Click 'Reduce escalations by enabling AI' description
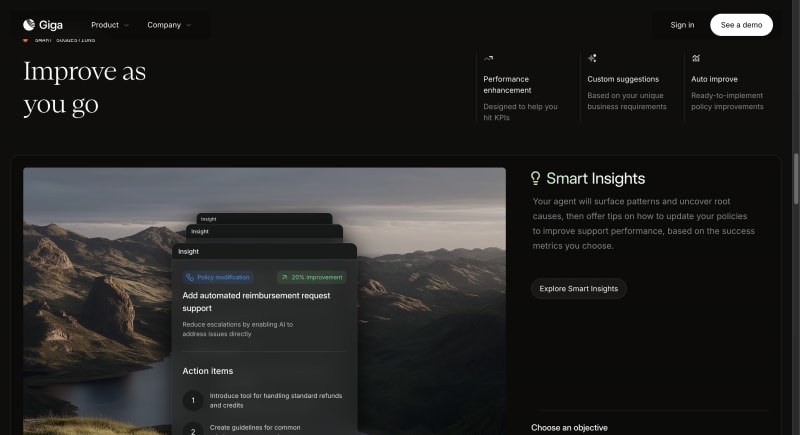This screenshot has width=800, height=435. 238,329
